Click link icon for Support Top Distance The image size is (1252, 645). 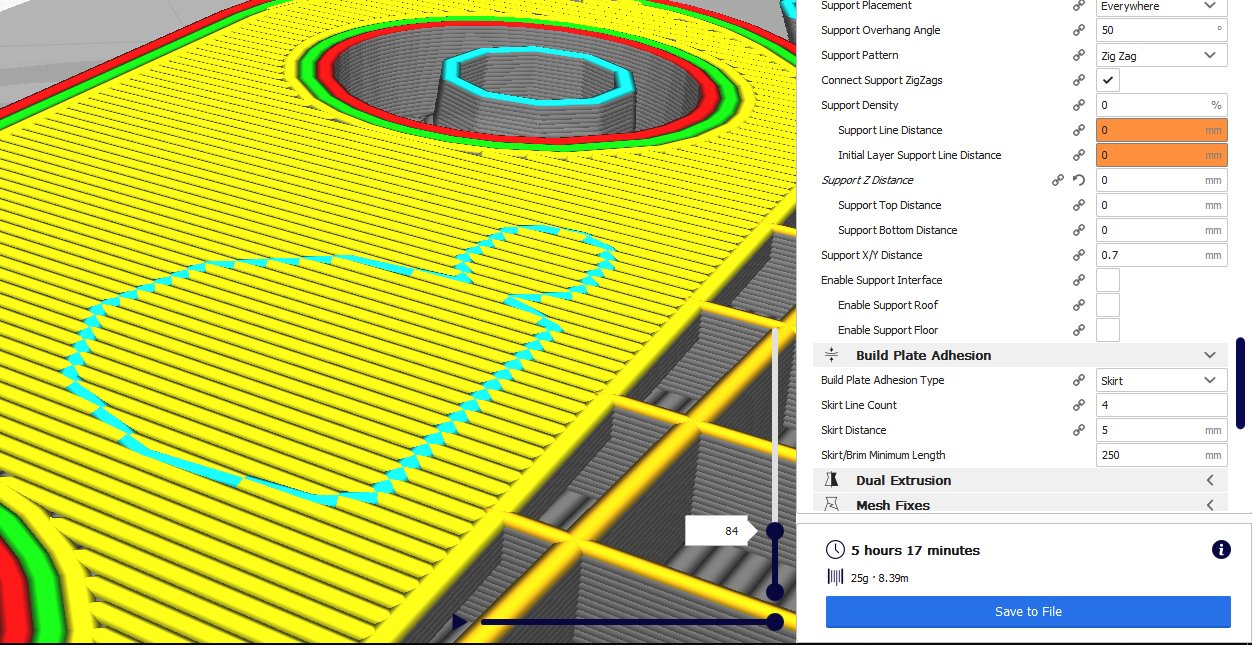tap(1079, 205)
